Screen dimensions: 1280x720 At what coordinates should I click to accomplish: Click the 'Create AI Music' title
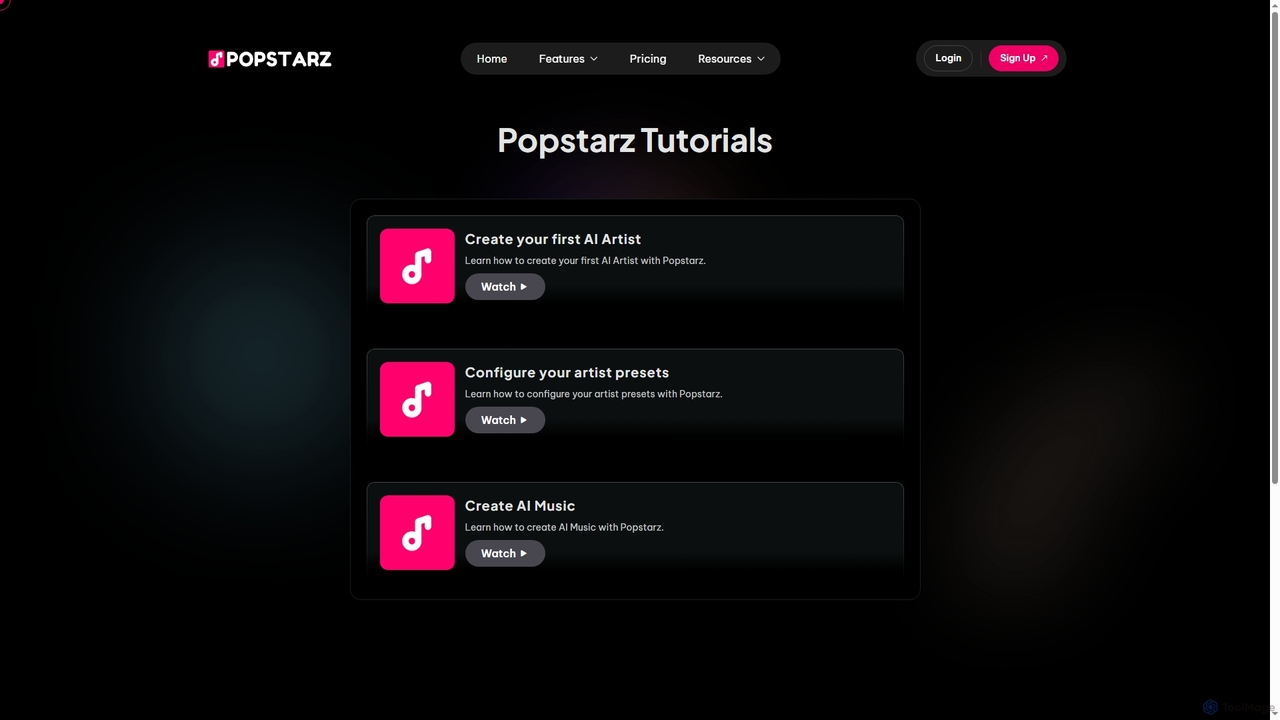click(520, 506)
